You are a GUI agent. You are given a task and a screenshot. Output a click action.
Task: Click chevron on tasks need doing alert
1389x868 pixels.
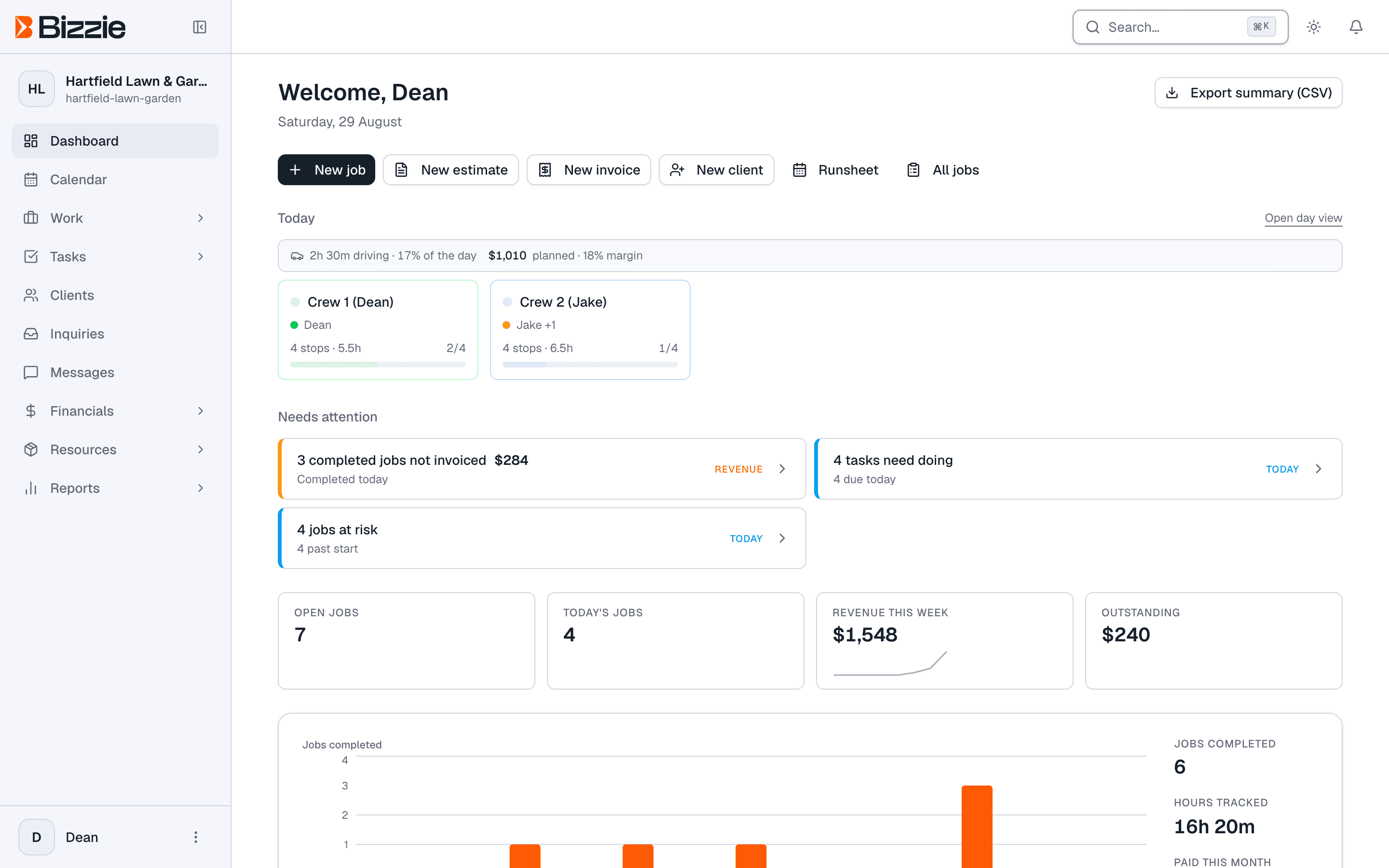click(x=1319, y=468)
